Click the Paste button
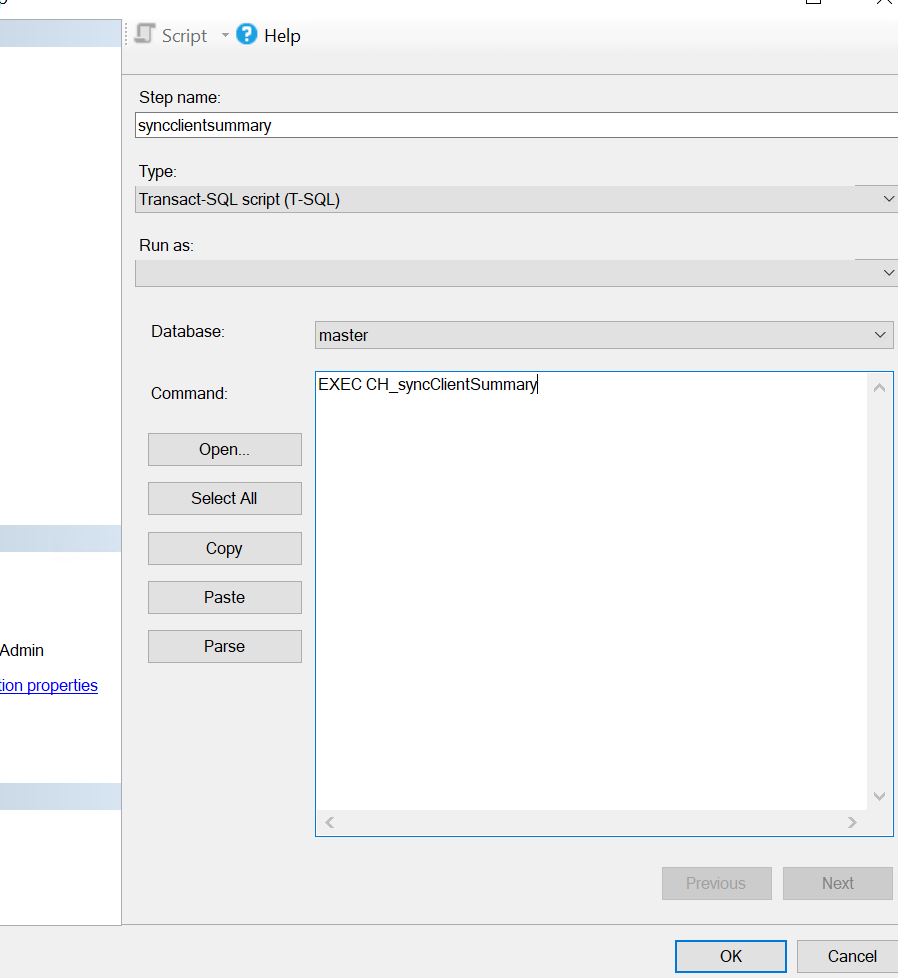898x978 pixels. [x=224, y=598]
